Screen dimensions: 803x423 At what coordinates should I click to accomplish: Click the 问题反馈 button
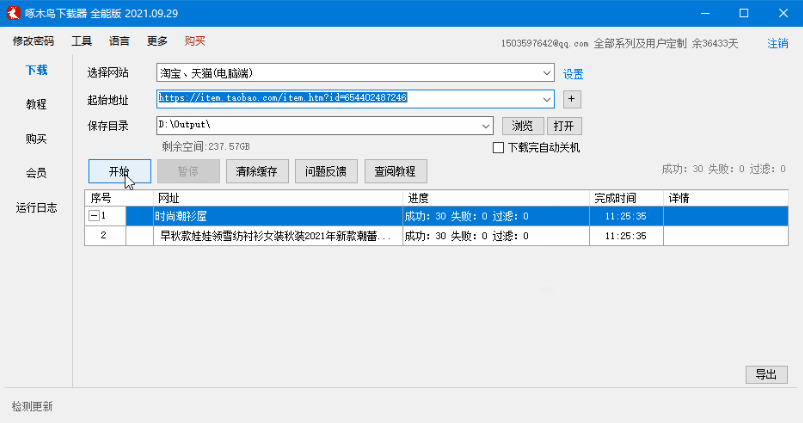[x=326, y=171]
